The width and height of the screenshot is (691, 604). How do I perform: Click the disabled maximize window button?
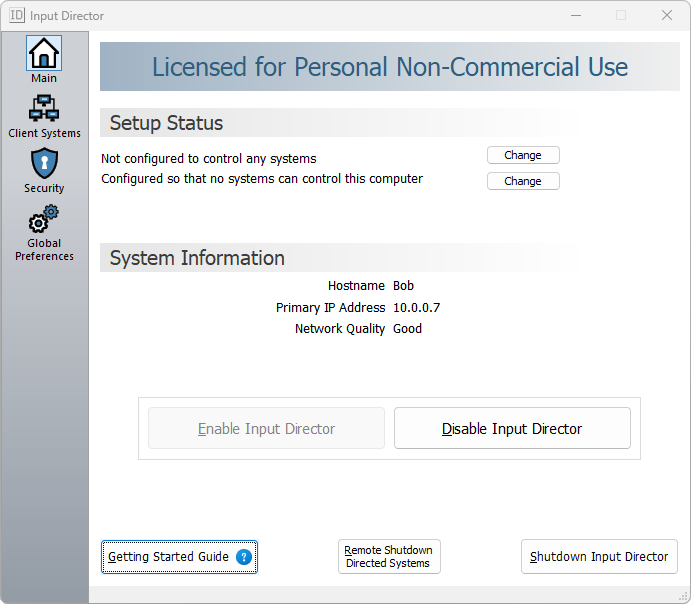tap(621, 16)
